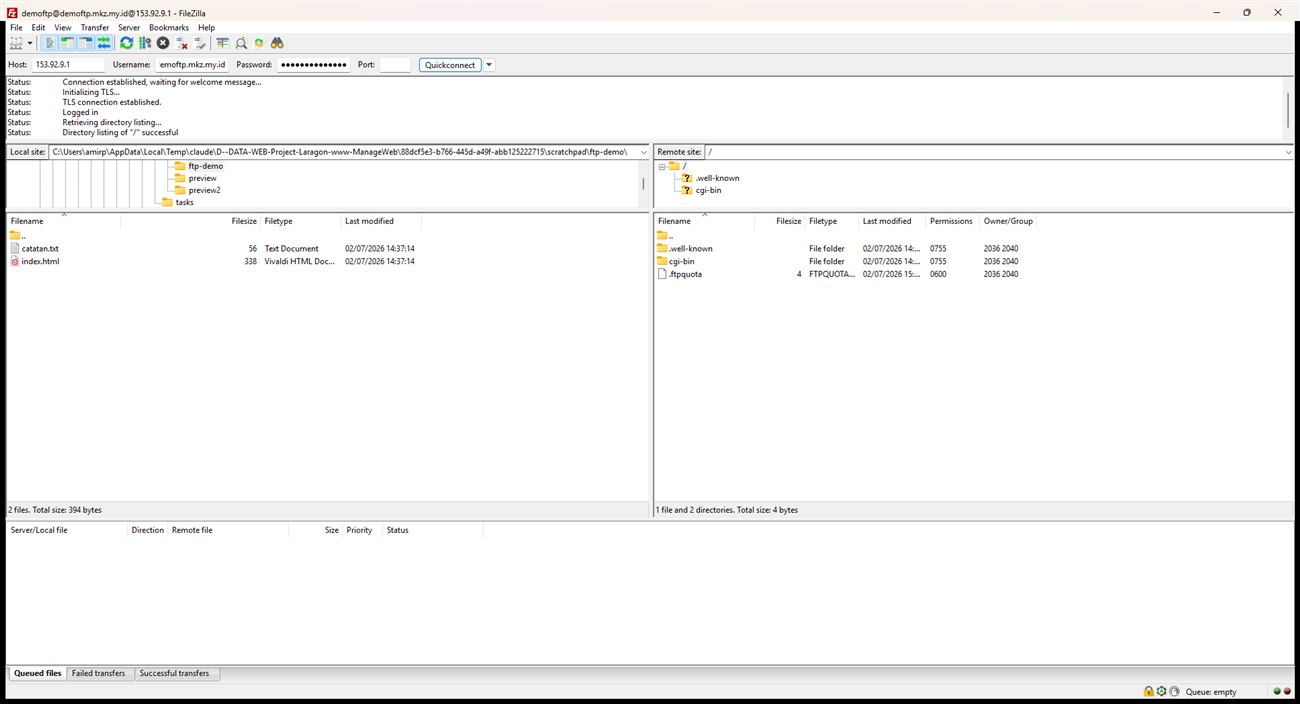
Task: Select preview2 folder in local tree
Action: tap(204, 190)
